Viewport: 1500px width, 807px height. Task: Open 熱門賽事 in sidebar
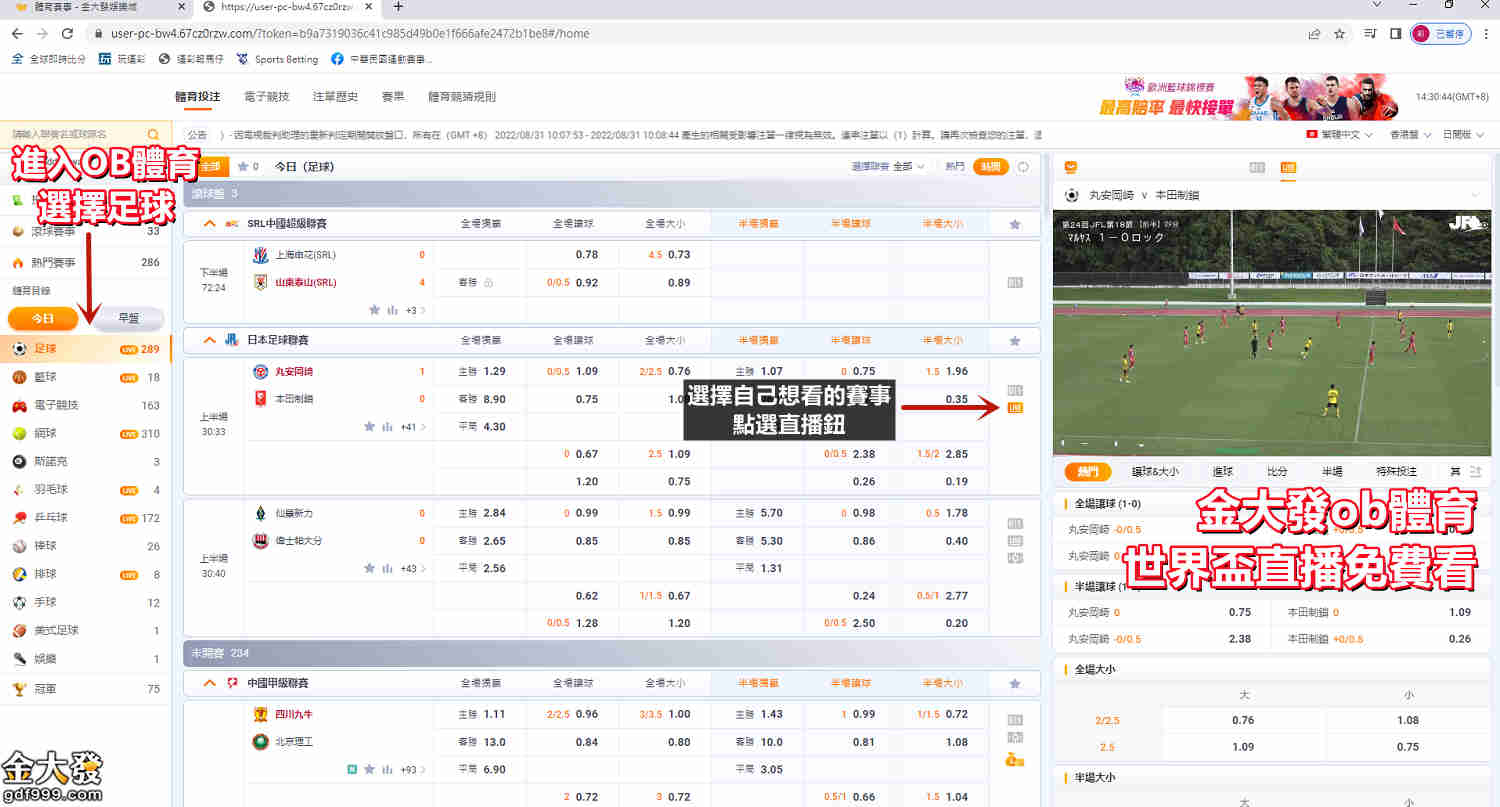[86, 263]
